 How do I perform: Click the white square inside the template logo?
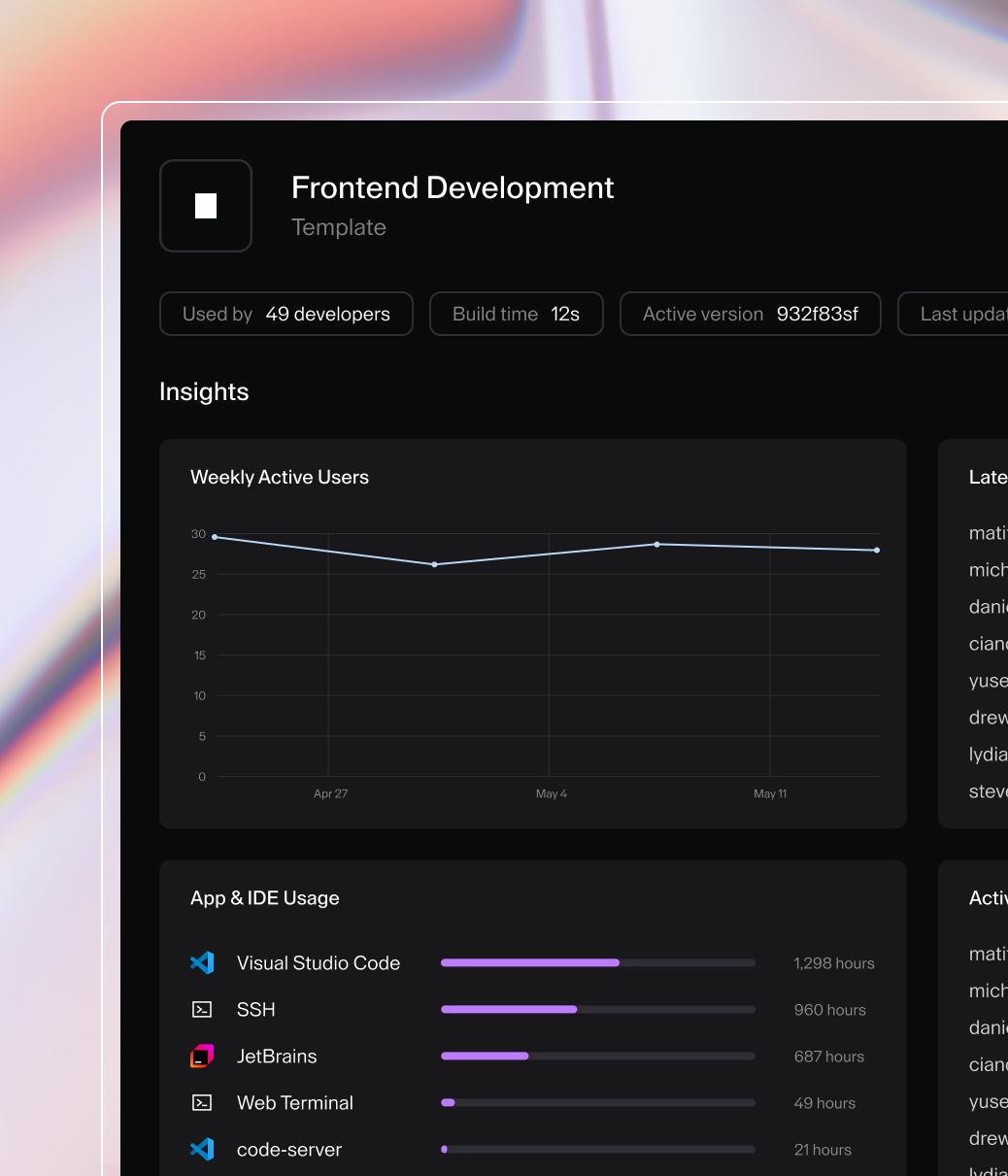coord(205,205)
